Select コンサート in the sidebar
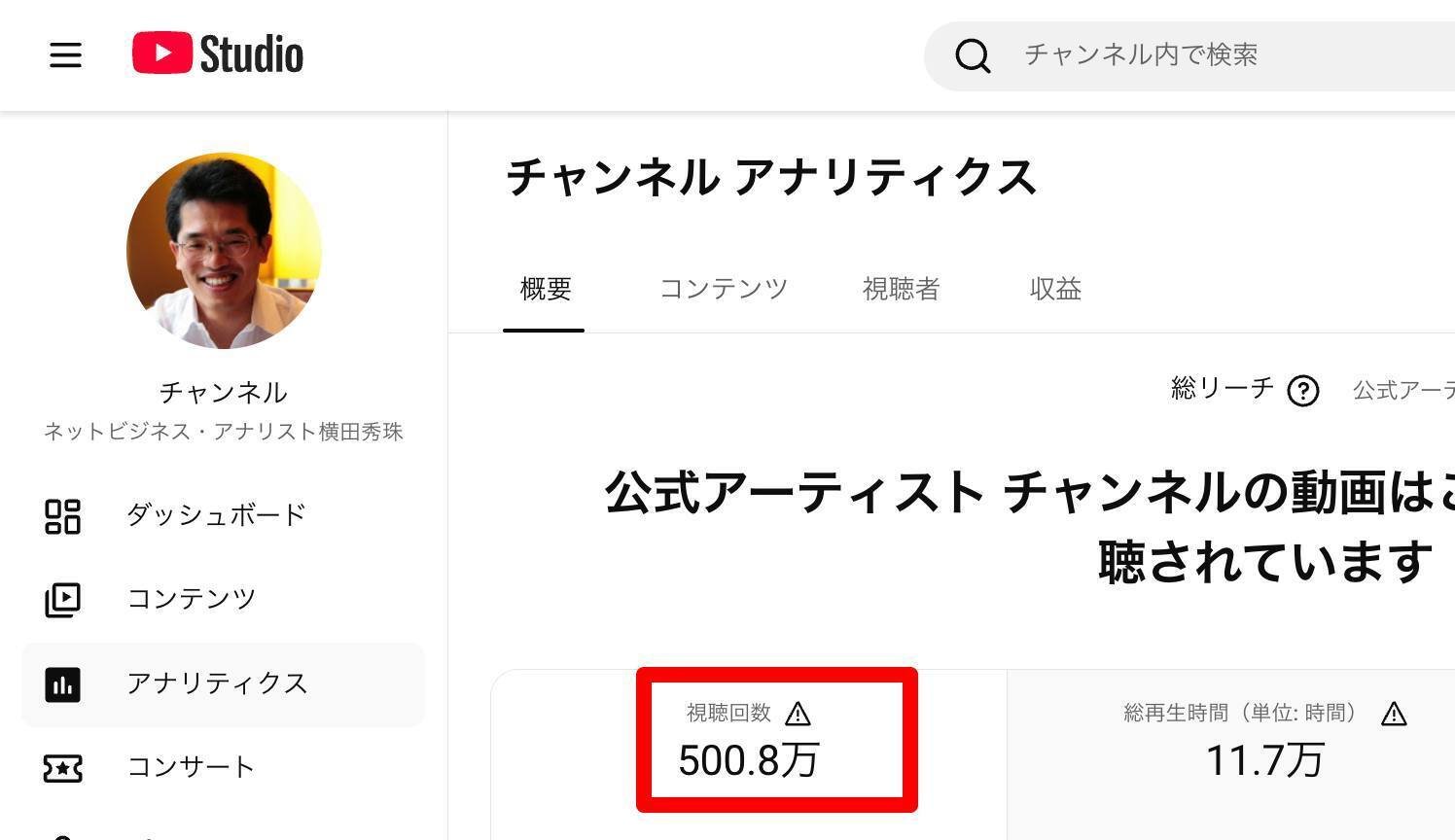This screenshot has height=840, width=1455. pos(191,767)
